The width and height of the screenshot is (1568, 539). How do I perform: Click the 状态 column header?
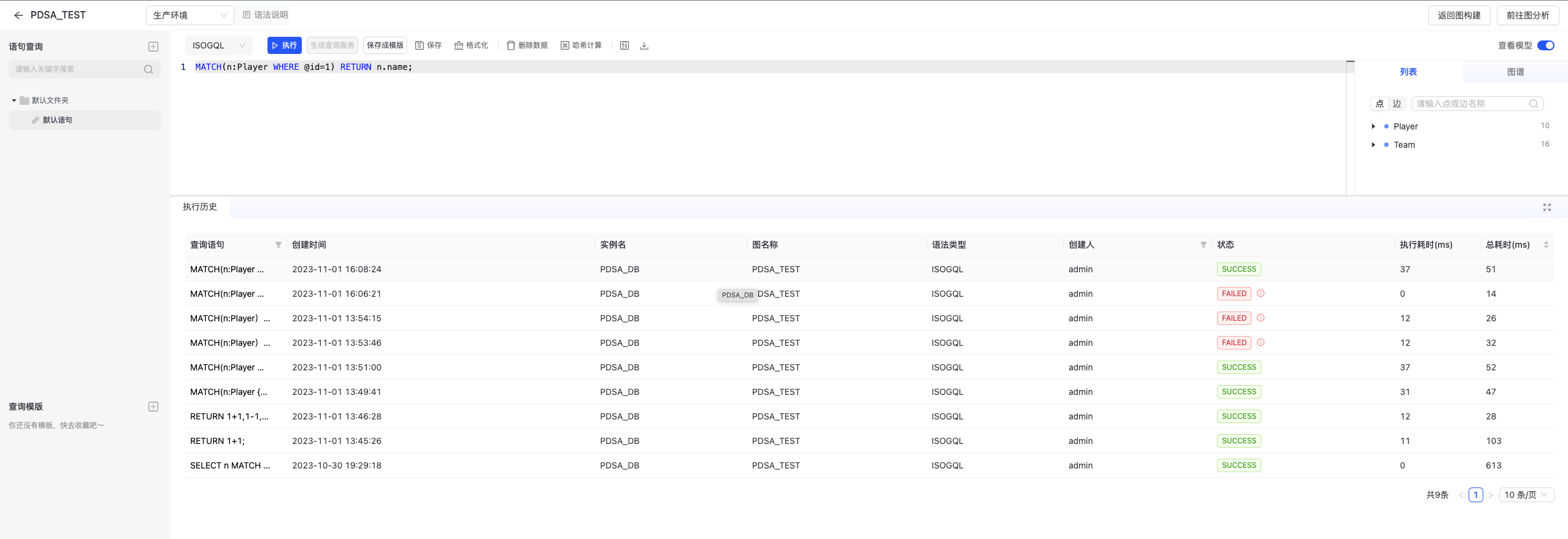click(x=1226, y=245)
